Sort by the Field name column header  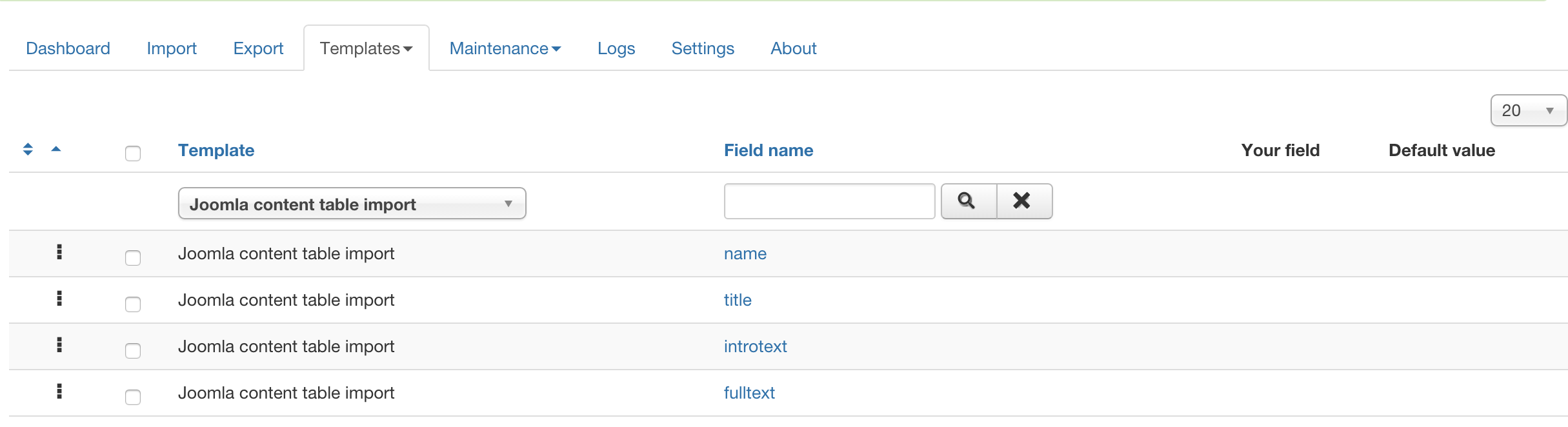point(768,150)
